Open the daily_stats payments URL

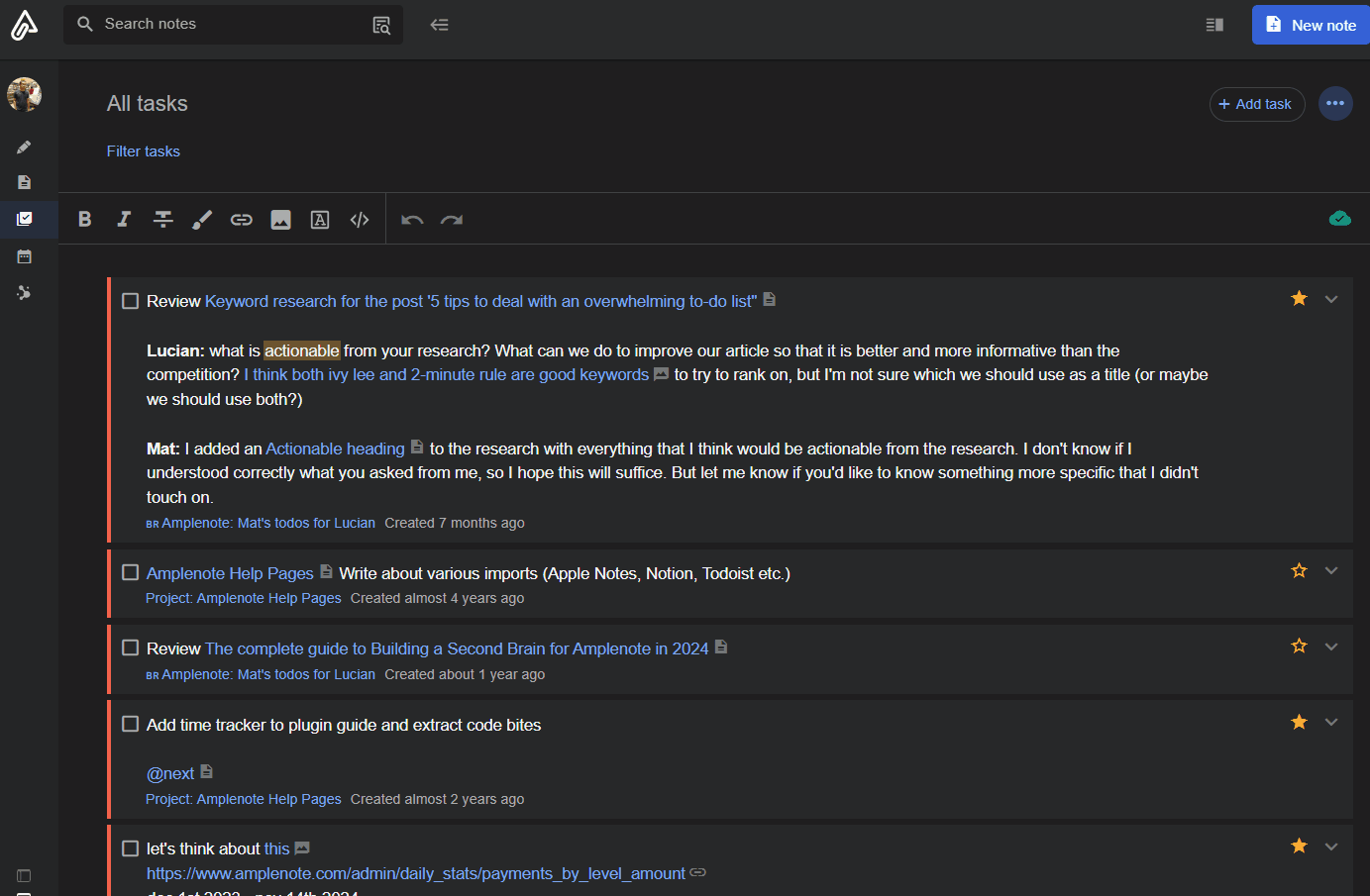tap(416, 873)
